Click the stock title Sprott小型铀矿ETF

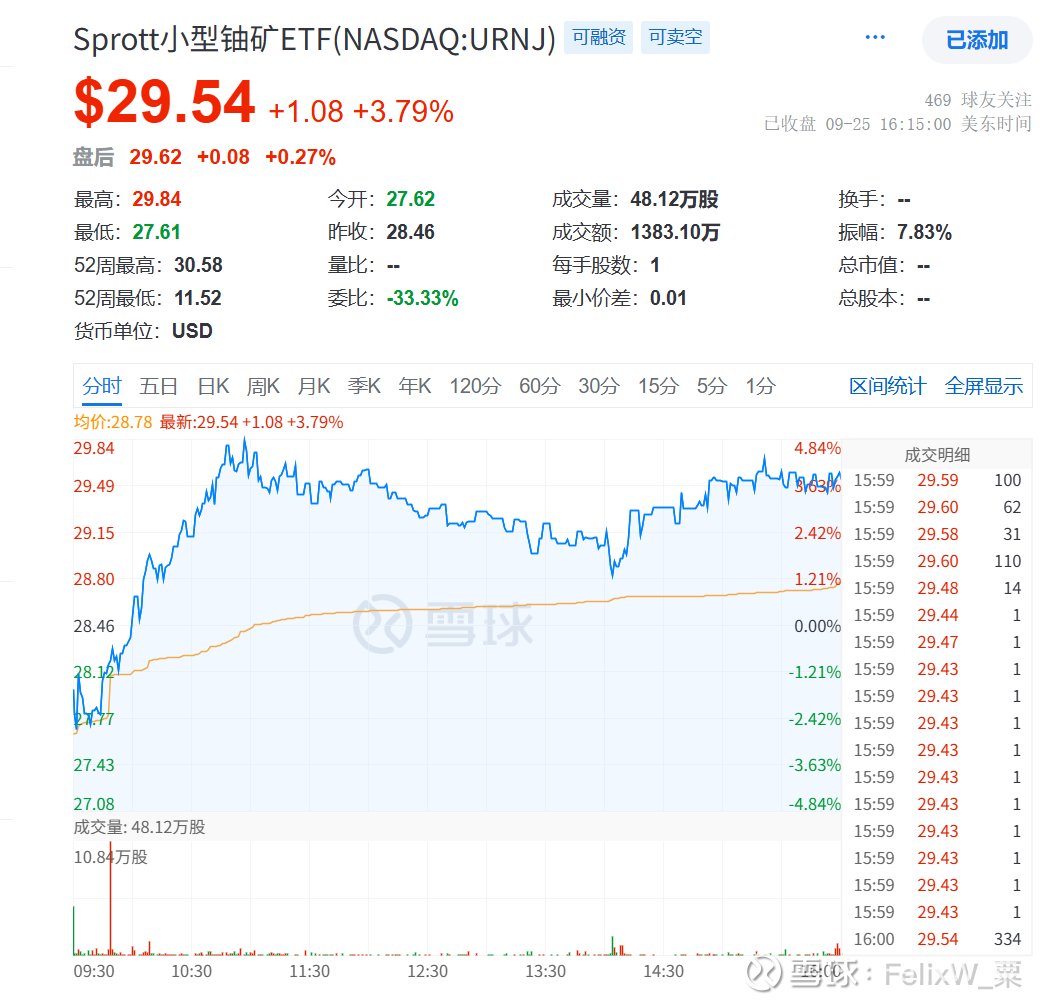click(x=314, y=39)
